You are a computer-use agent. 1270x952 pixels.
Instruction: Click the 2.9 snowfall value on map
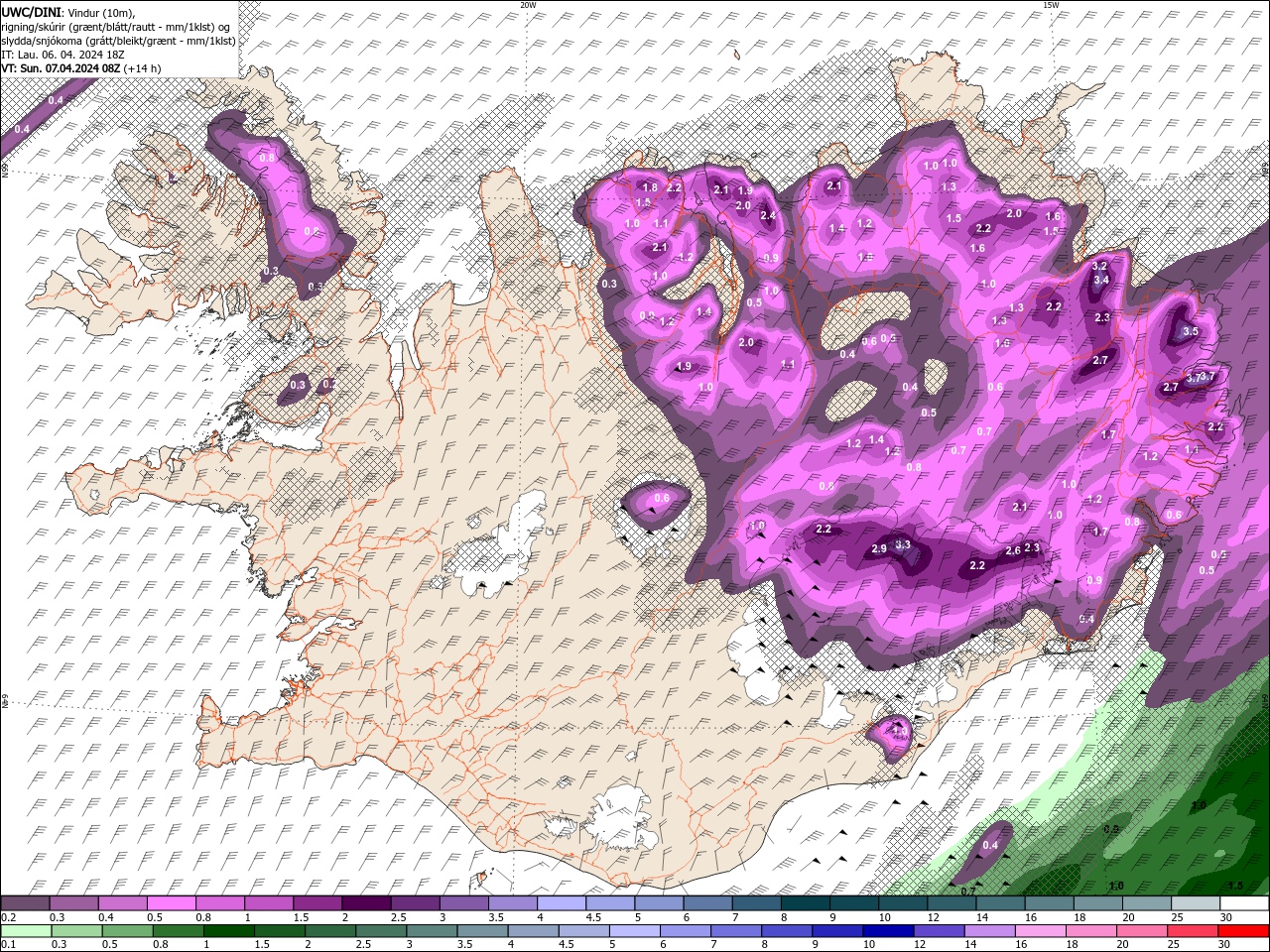point(878,549)
